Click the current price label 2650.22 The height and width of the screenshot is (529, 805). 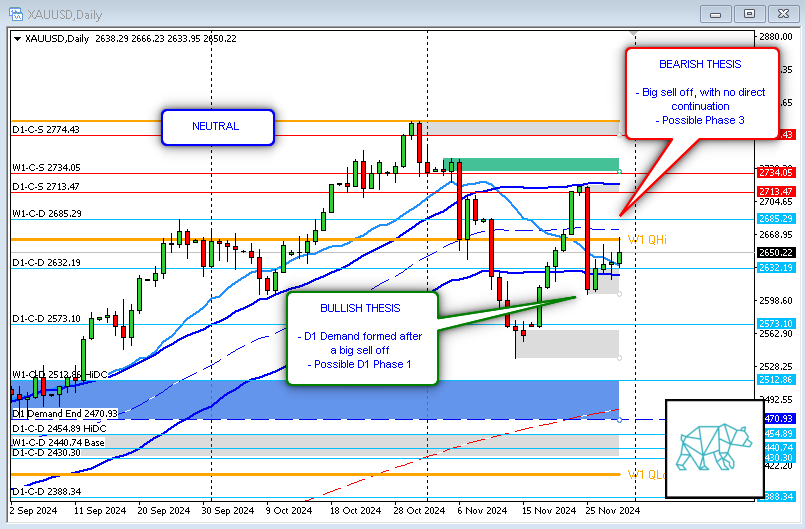(x=777, y=253)
